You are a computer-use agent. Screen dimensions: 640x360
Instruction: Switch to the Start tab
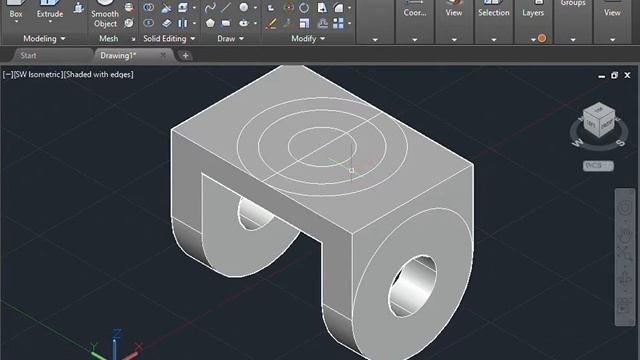(x=29, y=56)
